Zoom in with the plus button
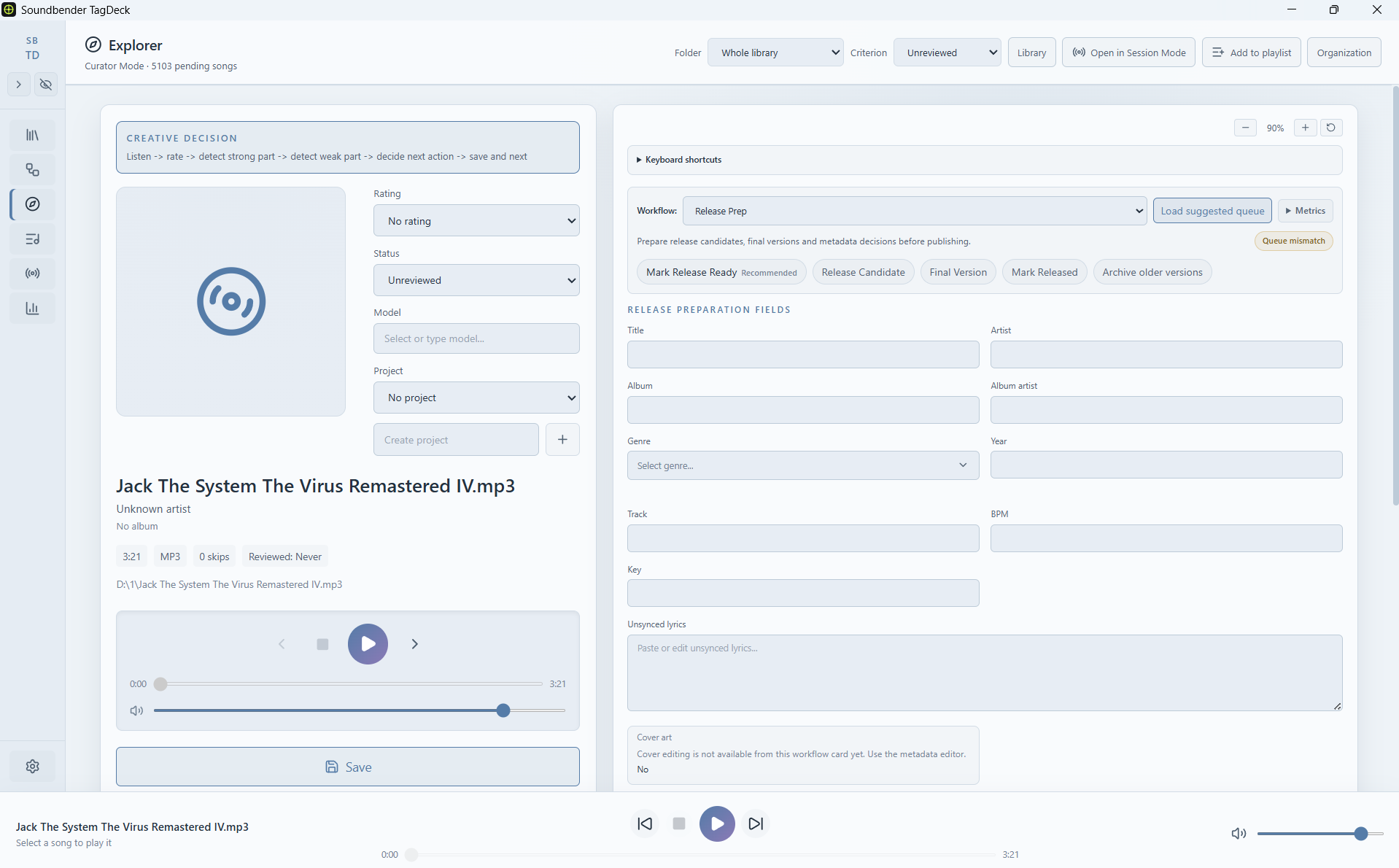Viewport: 1399px width, 868px height. 1305,128
